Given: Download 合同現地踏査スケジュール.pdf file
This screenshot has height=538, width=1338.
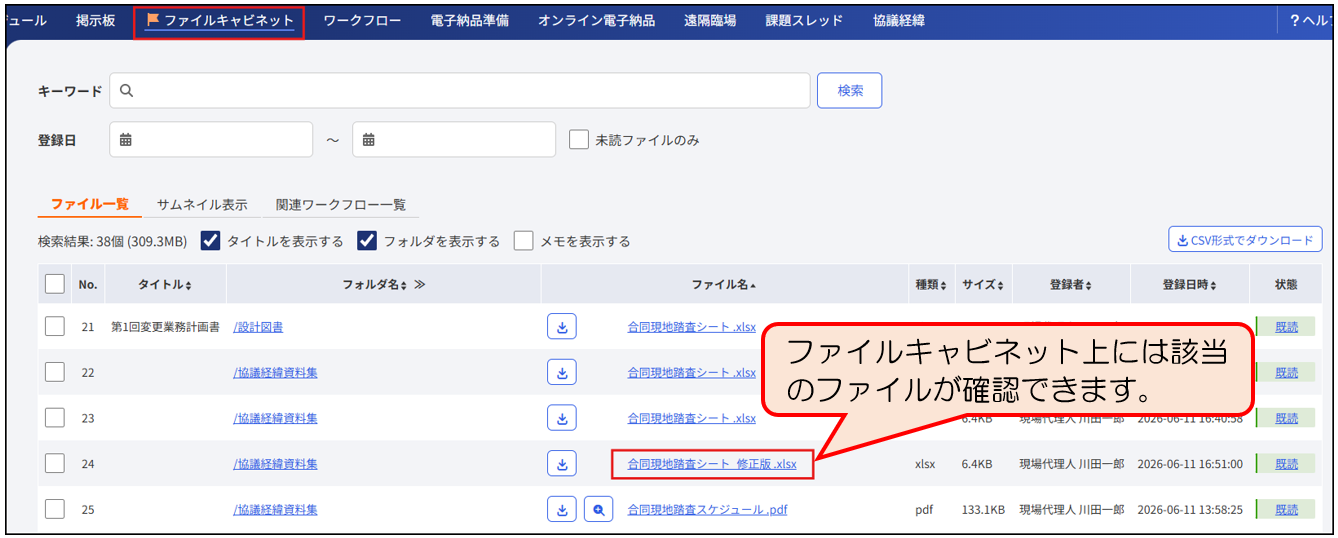Looking at the screenshot, I should coord(562,510).
